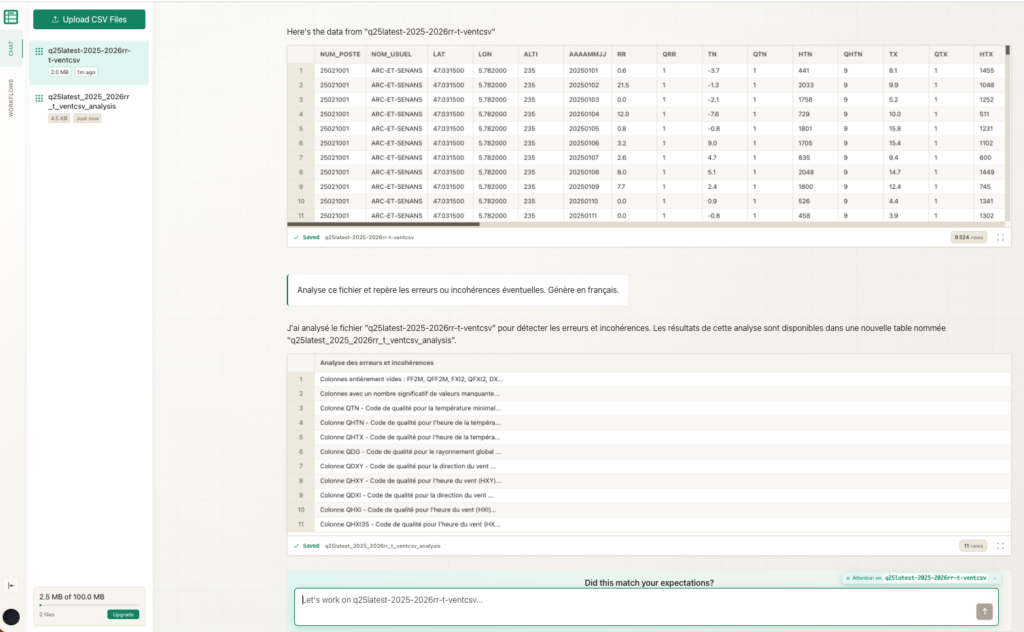The height and width of the screenshot is (632, 1024).
Task: Switch to the Workflows tab
Action: 11,98
